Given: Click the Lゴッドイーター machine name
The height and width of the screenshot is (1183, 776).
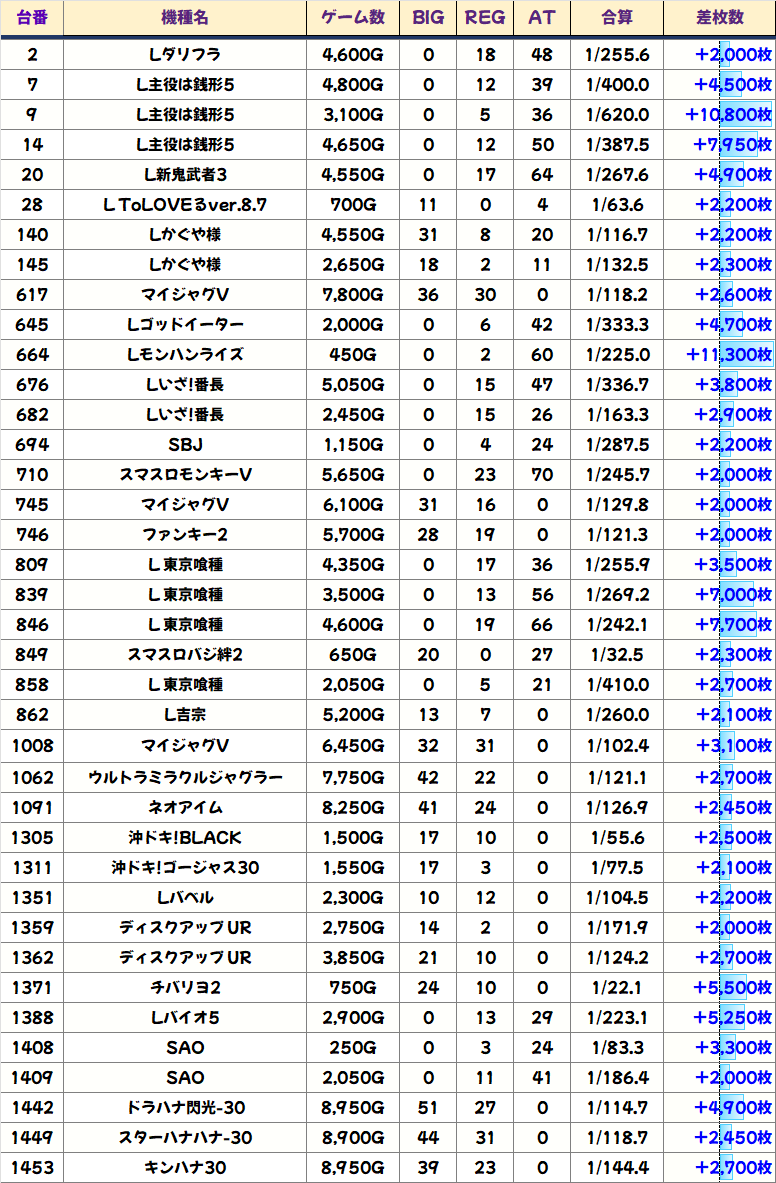Looking at the screenshot, I should (x=185, y=324).
